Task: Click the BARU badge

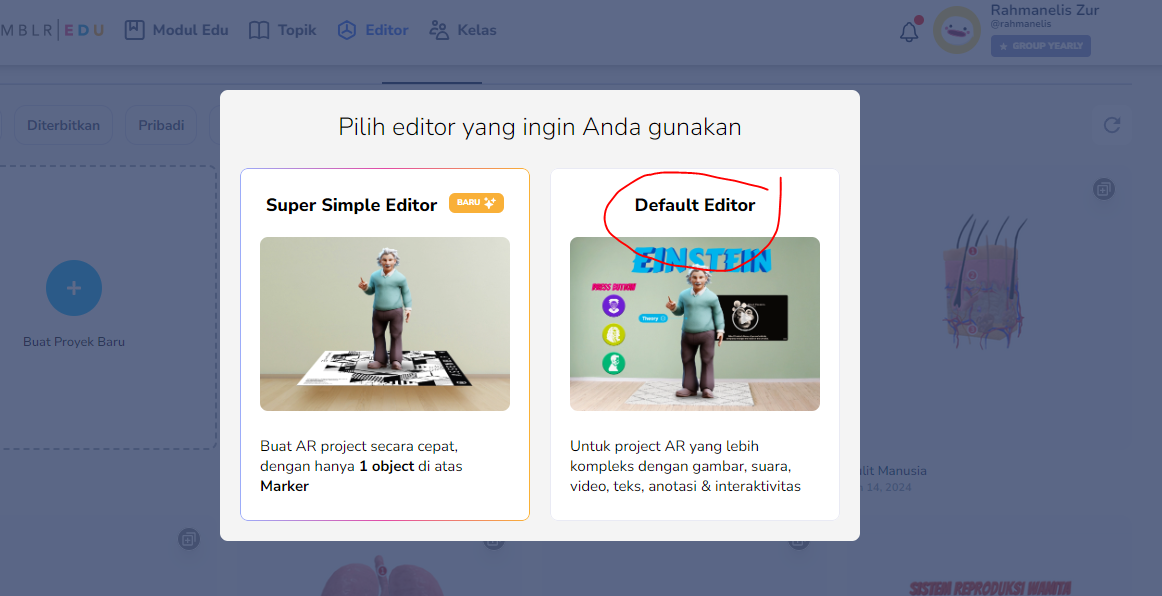Action: 477,202
